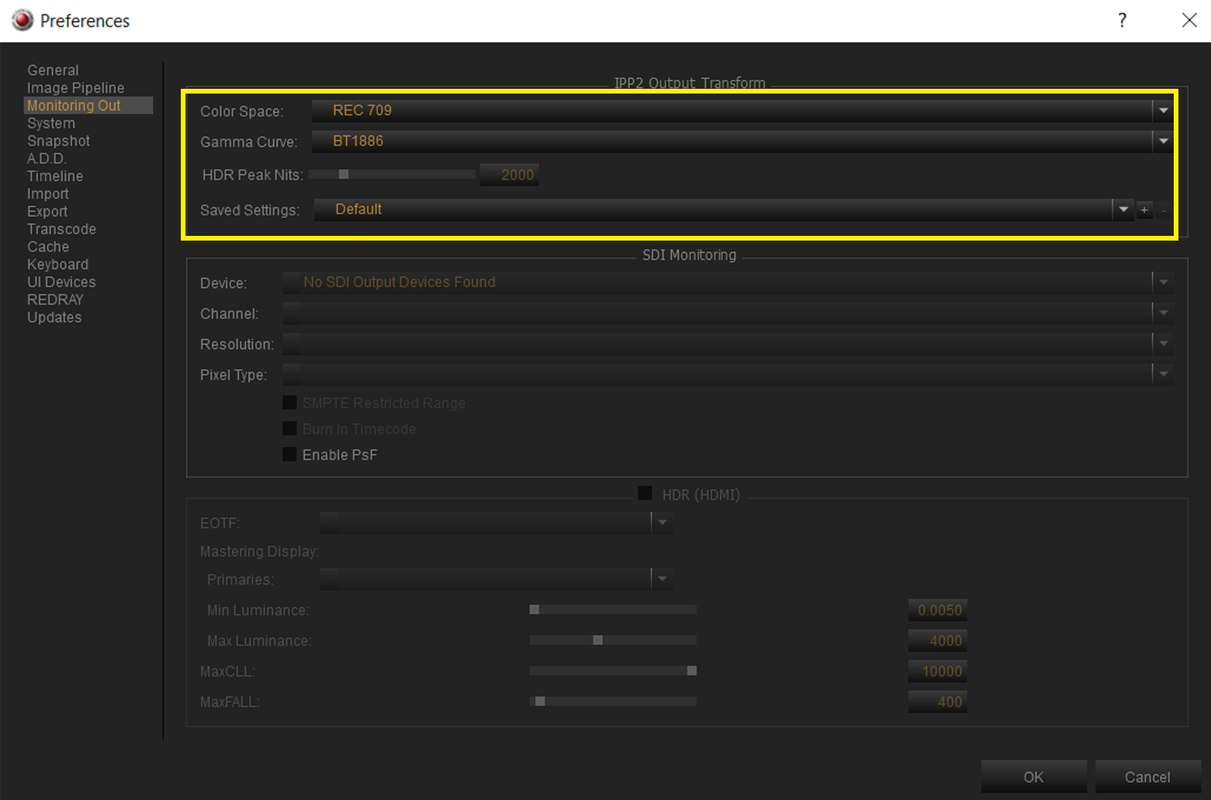Switch to Timeline preferences

pyautogui.click(x=55, y=176)
